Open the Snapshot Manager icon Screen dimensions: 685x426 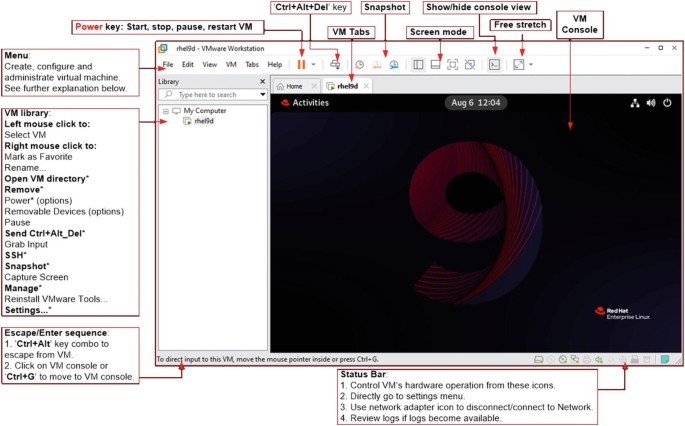(394, 64)
